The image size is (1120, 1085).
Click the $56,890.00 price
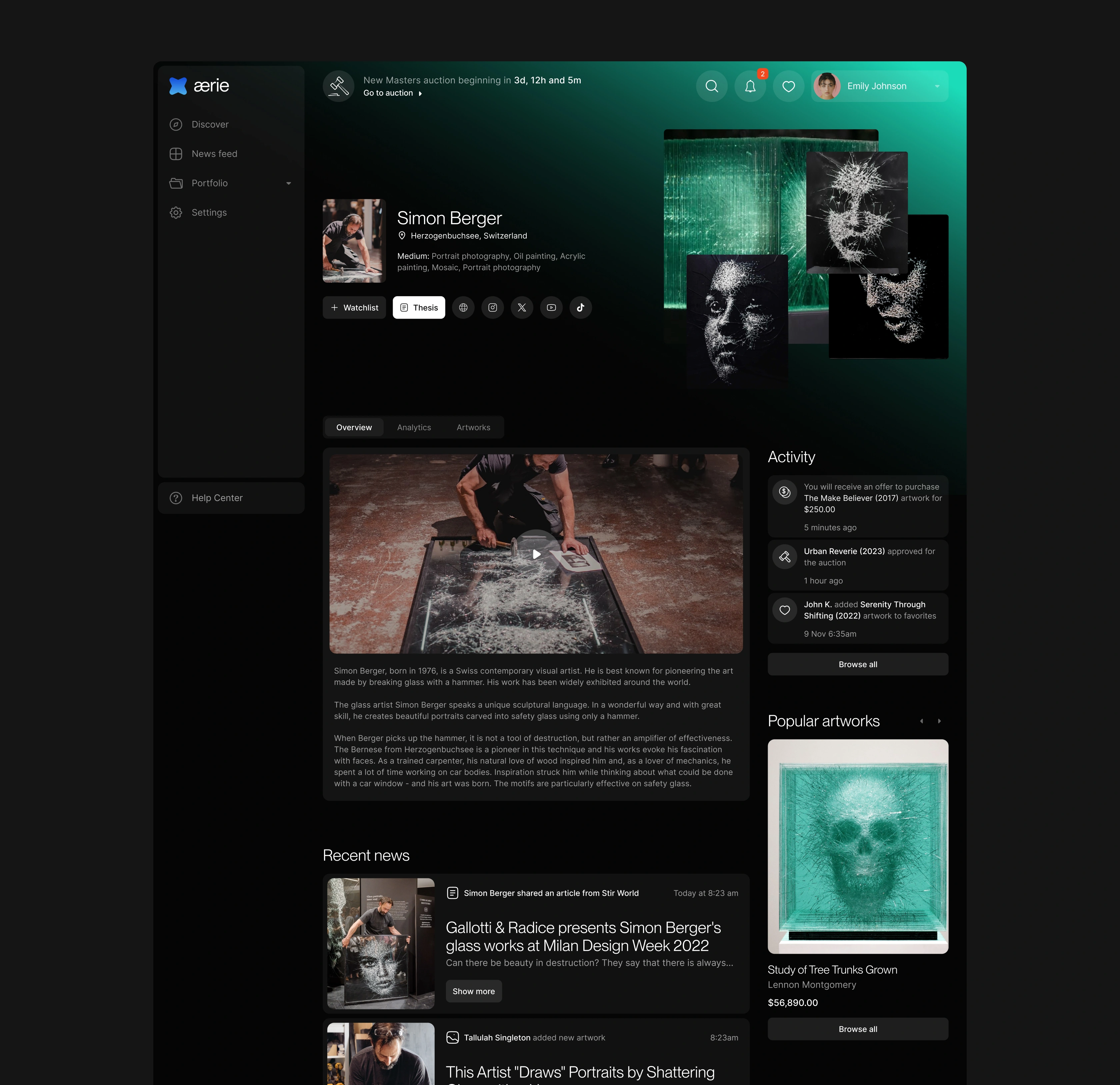(x=793, y=1003)
